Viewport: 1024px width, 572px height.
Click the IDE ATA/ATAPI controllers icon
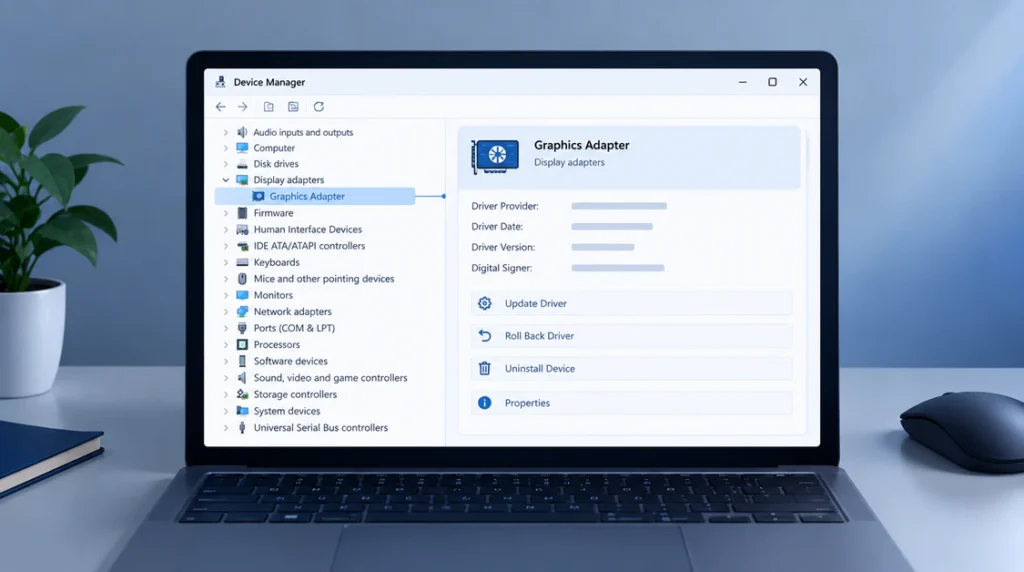click(x=242, y=246)
